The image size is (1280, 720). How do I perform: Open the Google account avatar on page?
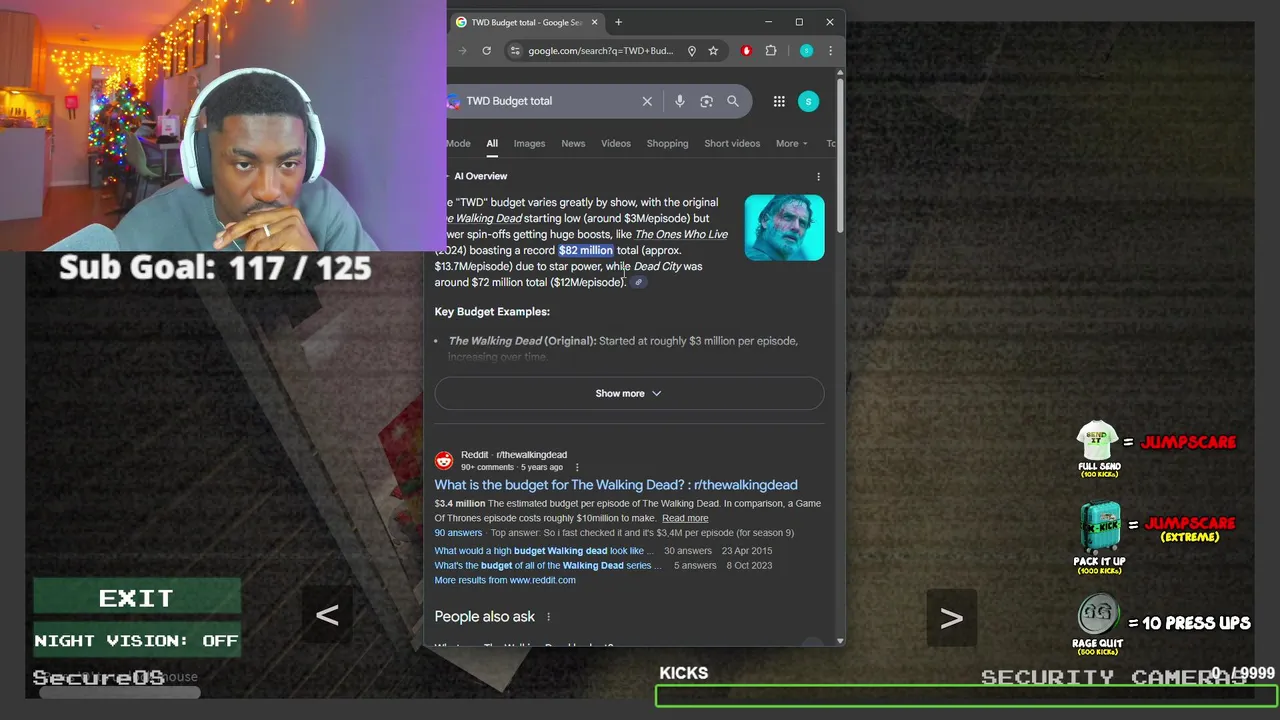pos(808,101)
